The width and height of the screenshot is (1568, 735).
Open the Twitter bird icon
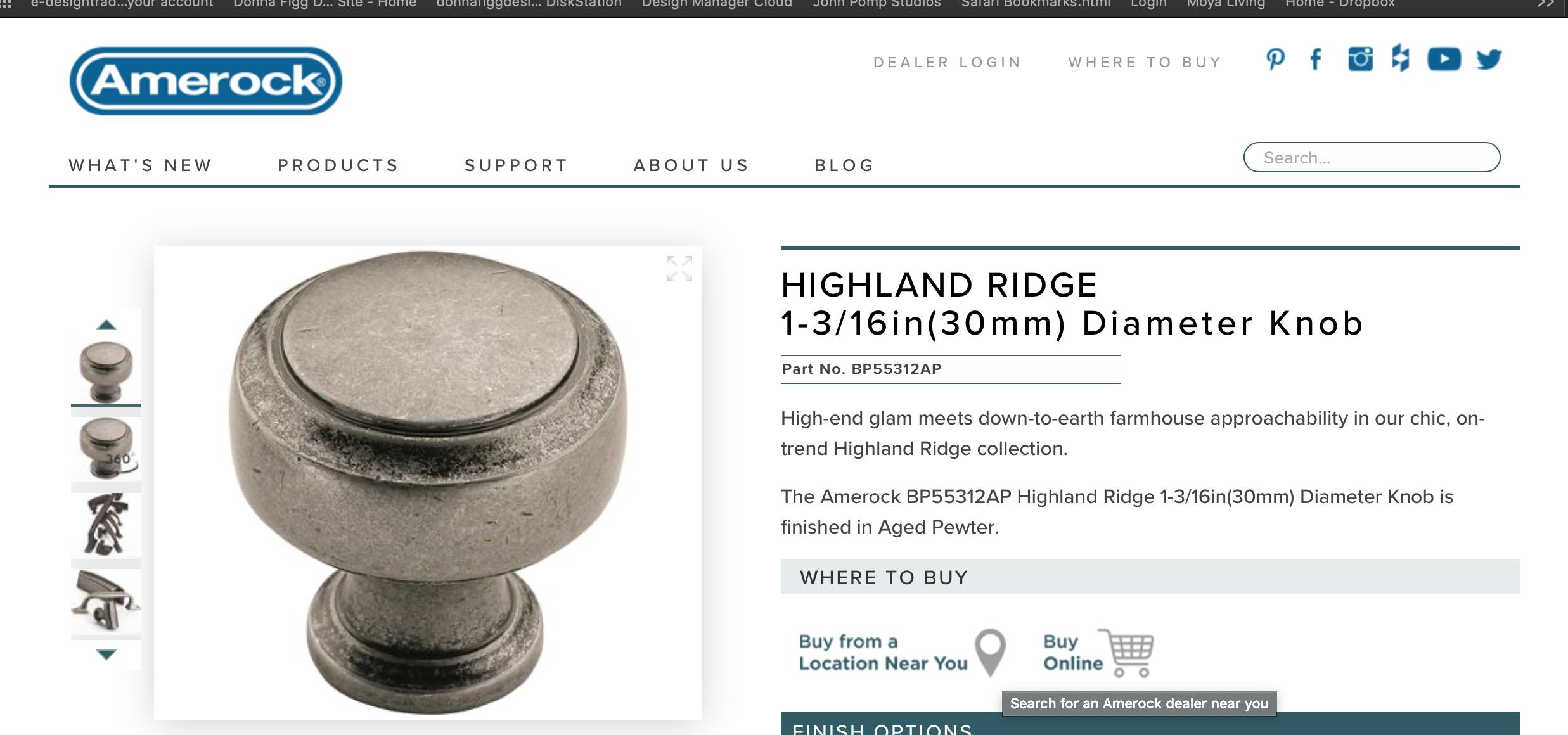tap(1489, 59)
